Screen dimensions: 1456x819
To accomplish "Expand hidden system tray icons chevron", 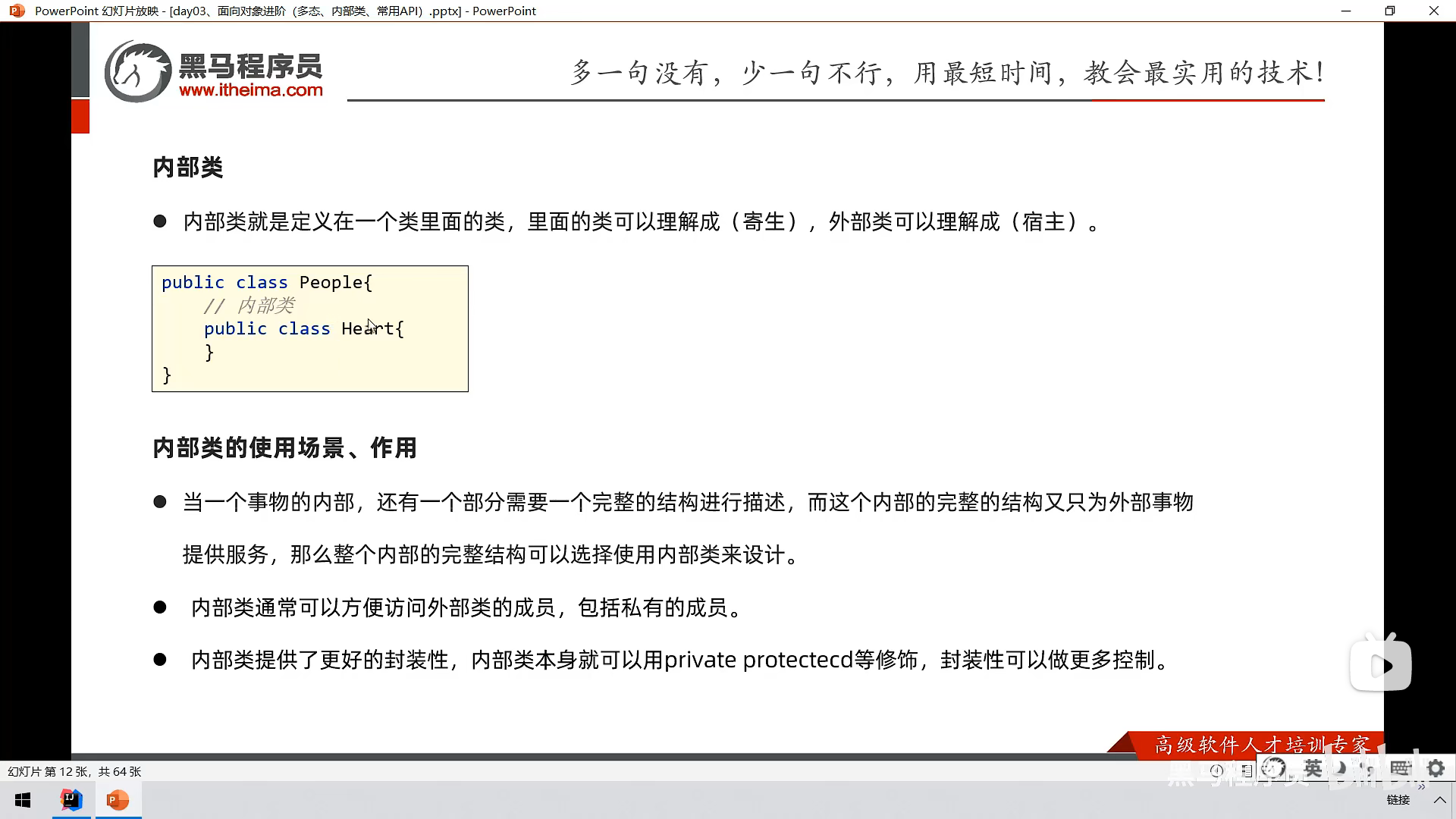I will [1439, 800].
